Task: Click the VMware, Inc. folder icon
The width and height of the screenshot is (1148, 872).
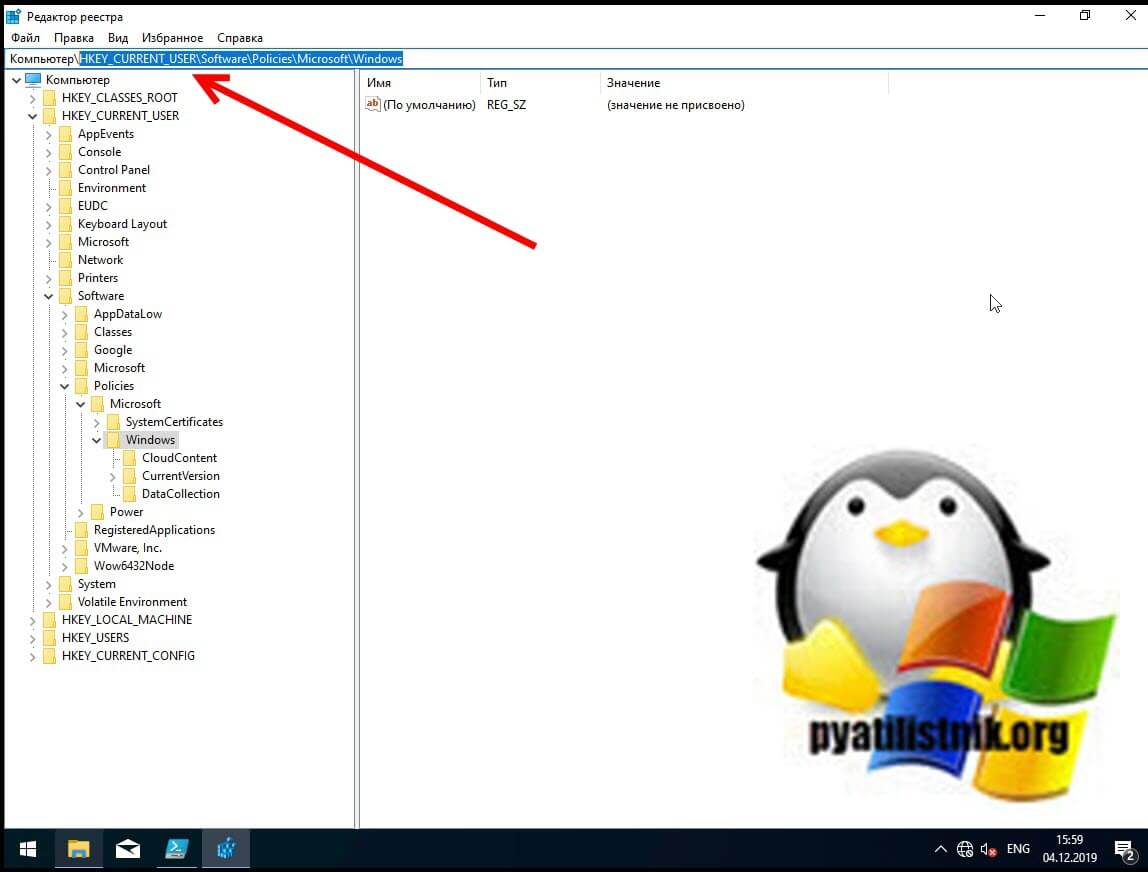Action: pyautogui.click(x=81, y=548)
